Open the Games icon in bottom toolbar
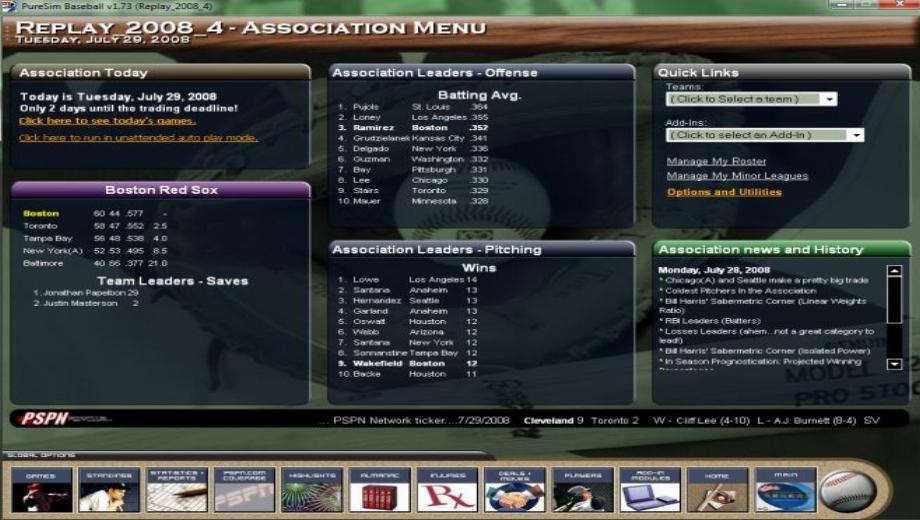 (x=41, y=489)
